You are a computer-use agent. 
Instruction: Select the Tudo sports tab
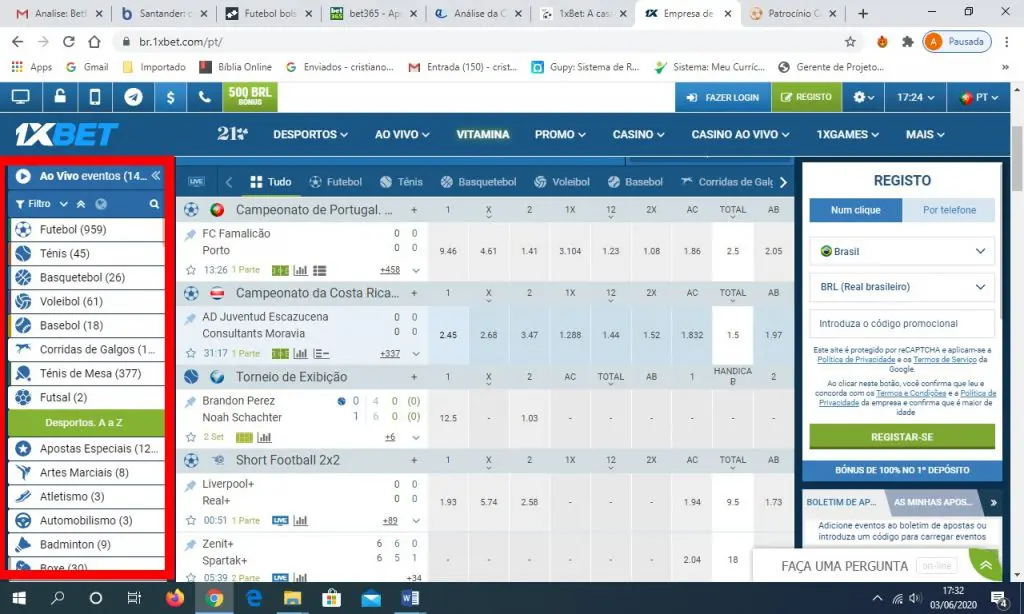click(x=270, y=182)
